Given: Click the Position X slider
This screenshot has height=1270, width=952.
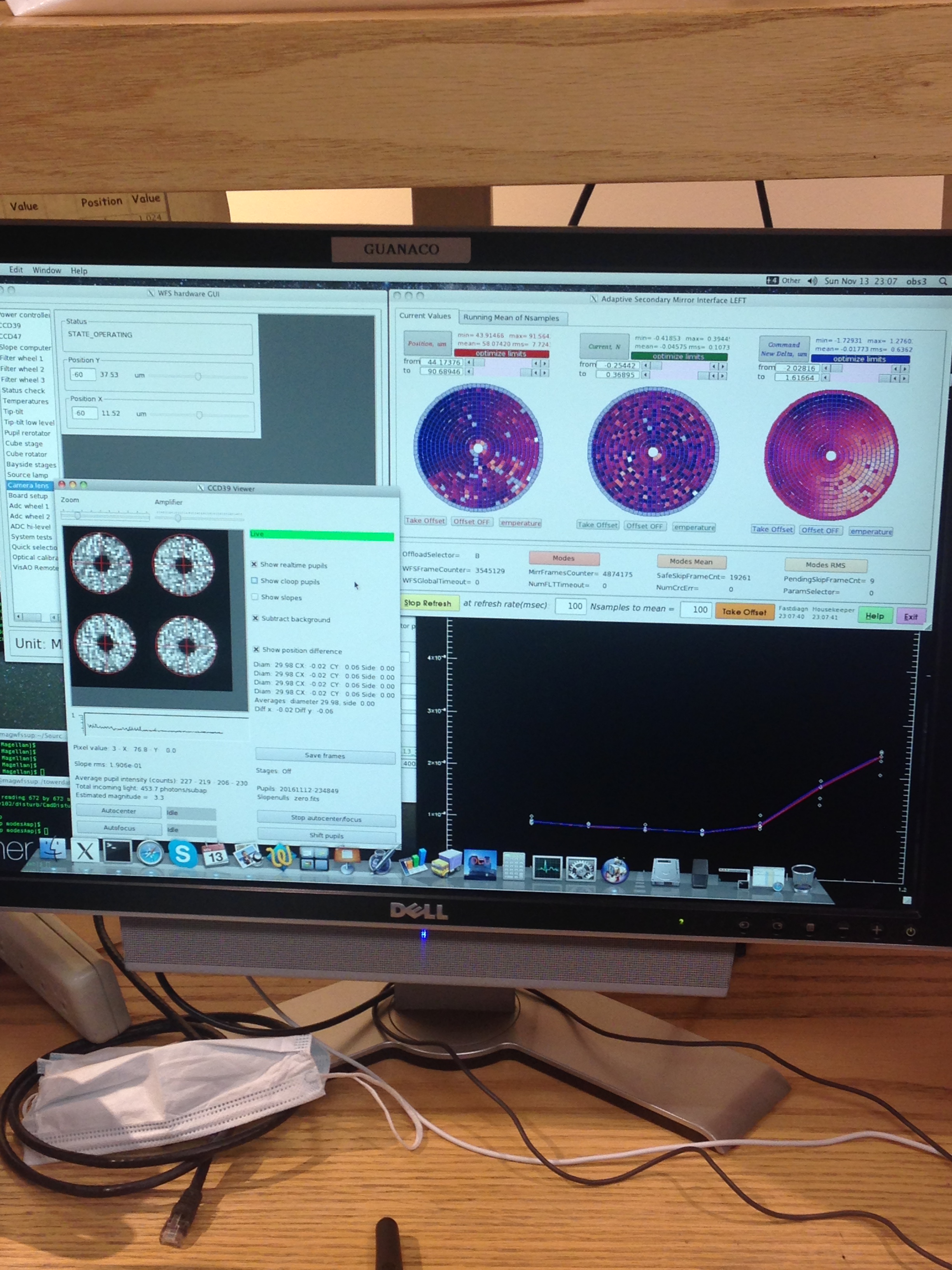Looking at the screenshot, I should tap(200, 415).
